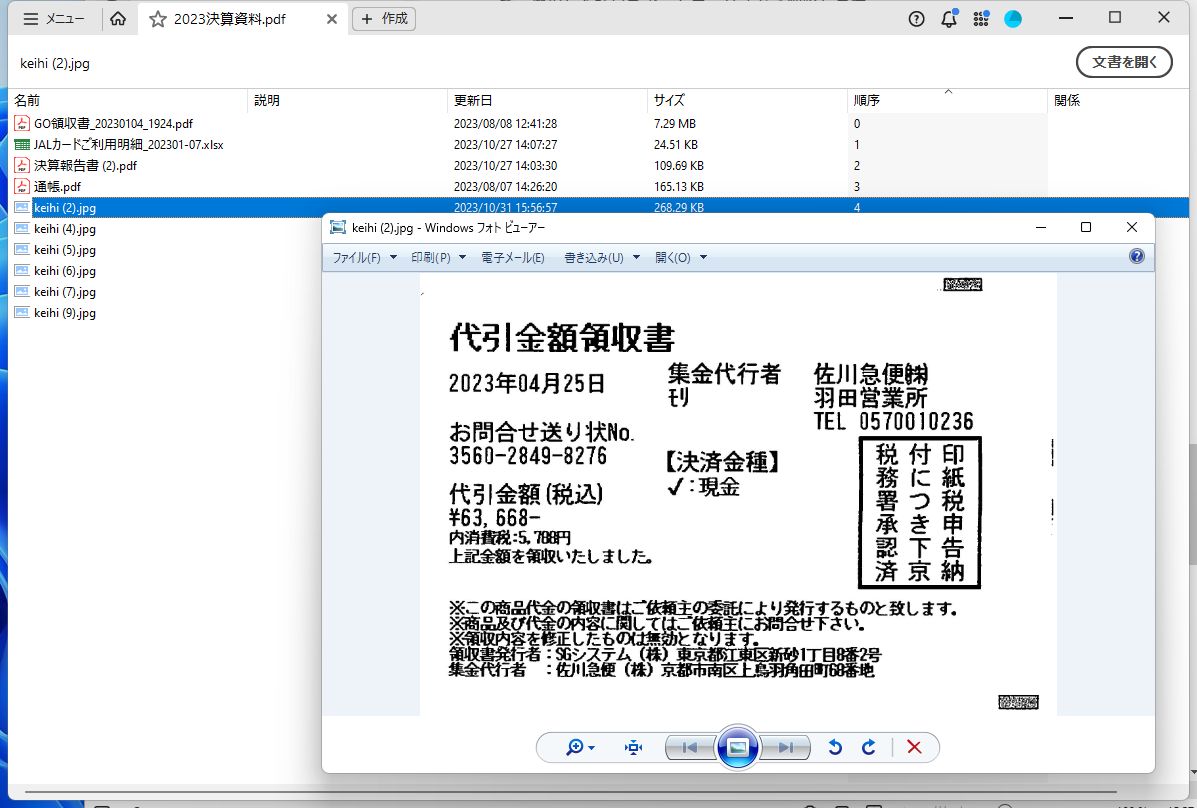Open the Adobe apps grid icon

click(x=981, y=18)
